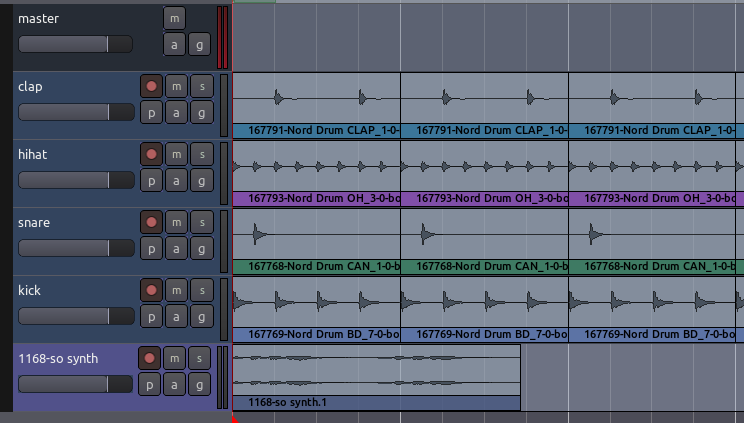Solo the kick track

(202, 290)
